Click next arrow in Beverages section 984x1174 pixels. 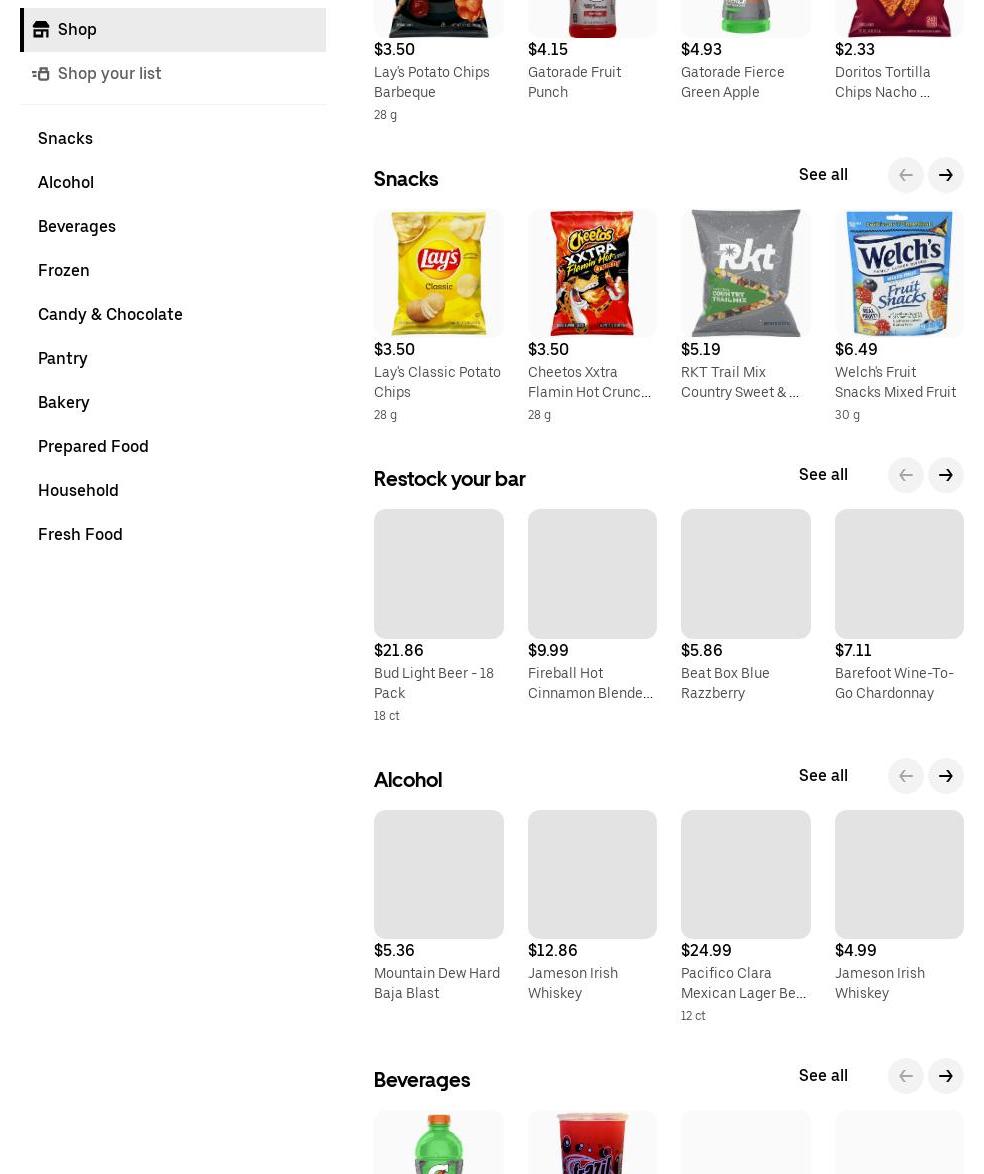pos(946,1076)
